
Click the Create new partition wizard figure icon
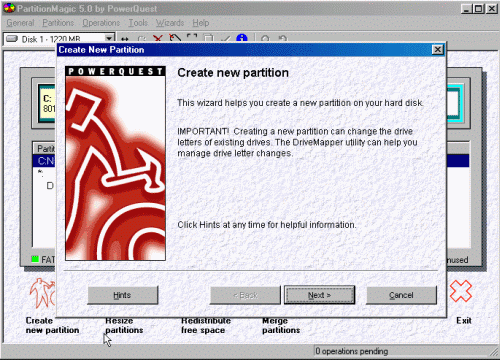click(42, 293)
